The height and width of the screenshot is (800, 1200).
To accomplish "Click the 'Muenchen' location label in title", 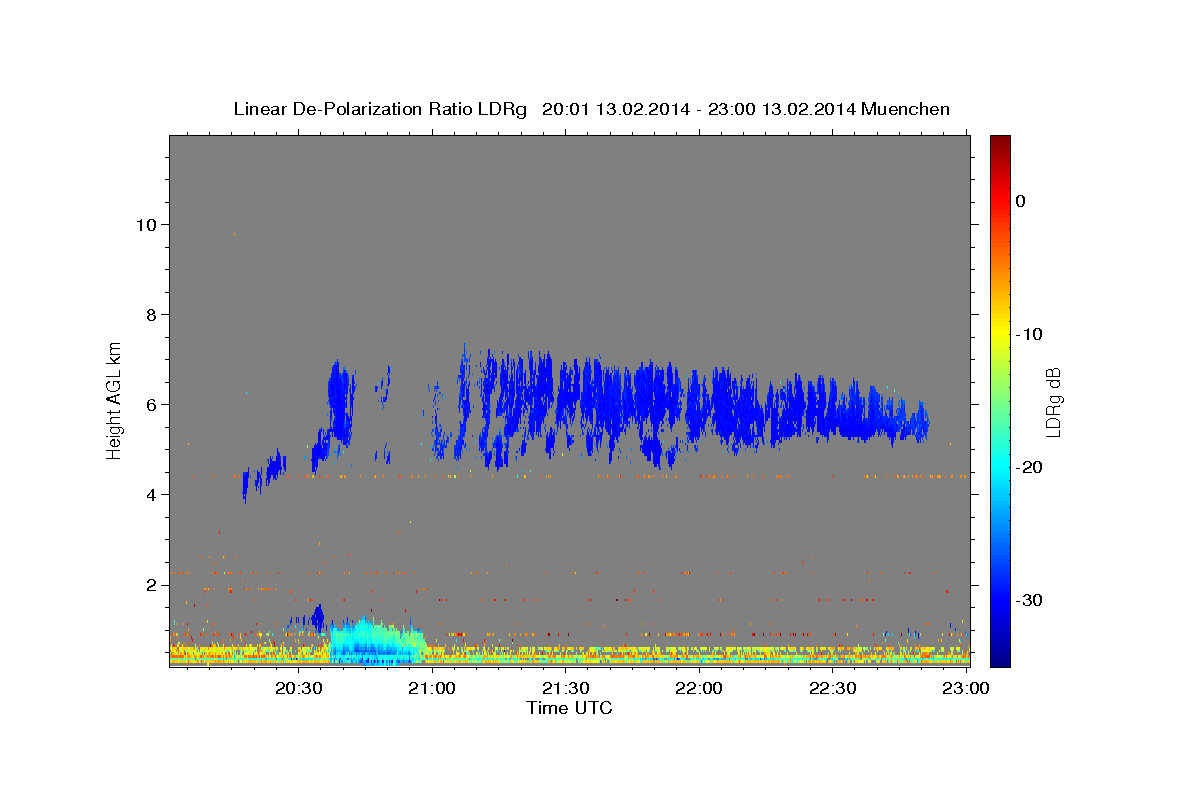I will point(906,109).
